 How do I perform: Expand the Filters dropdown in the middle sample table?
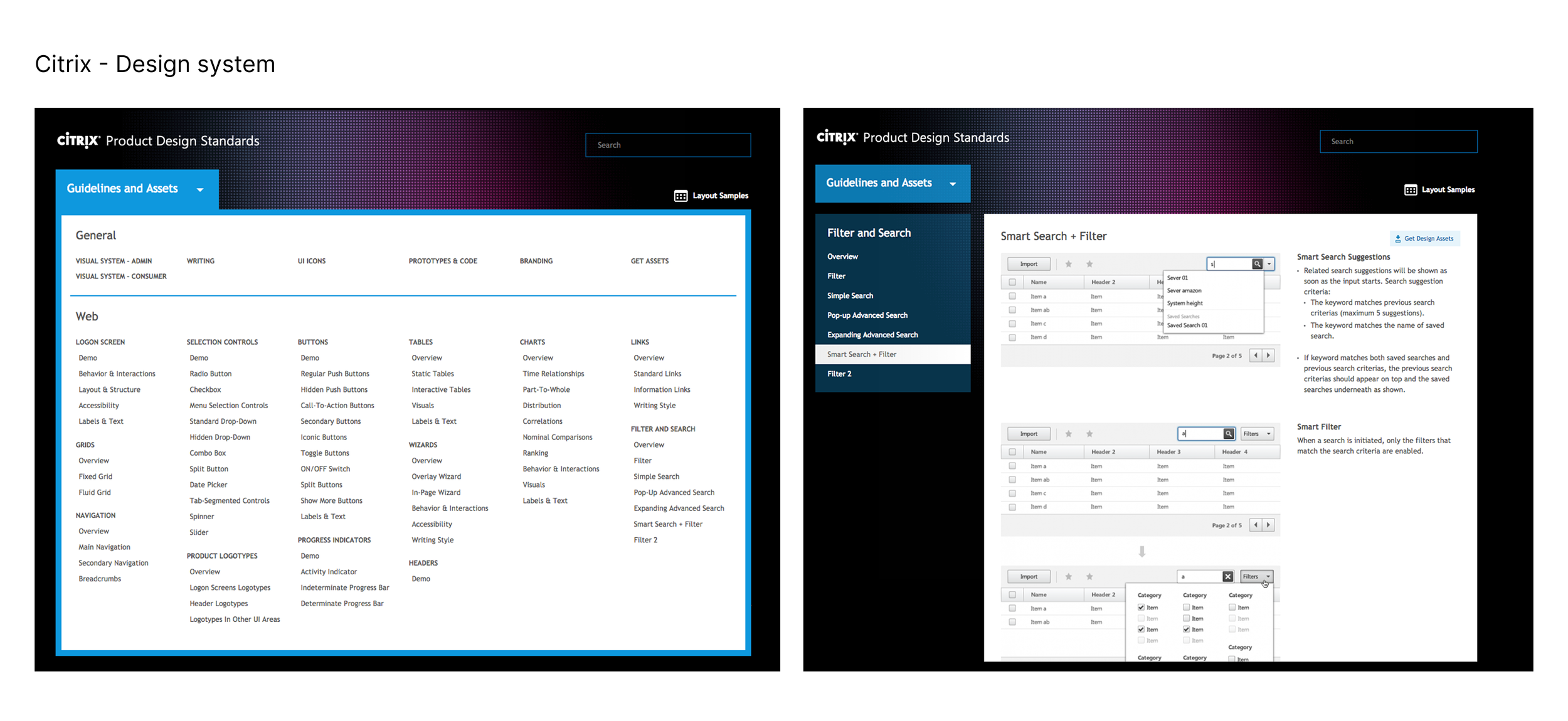coord(1257,434)
